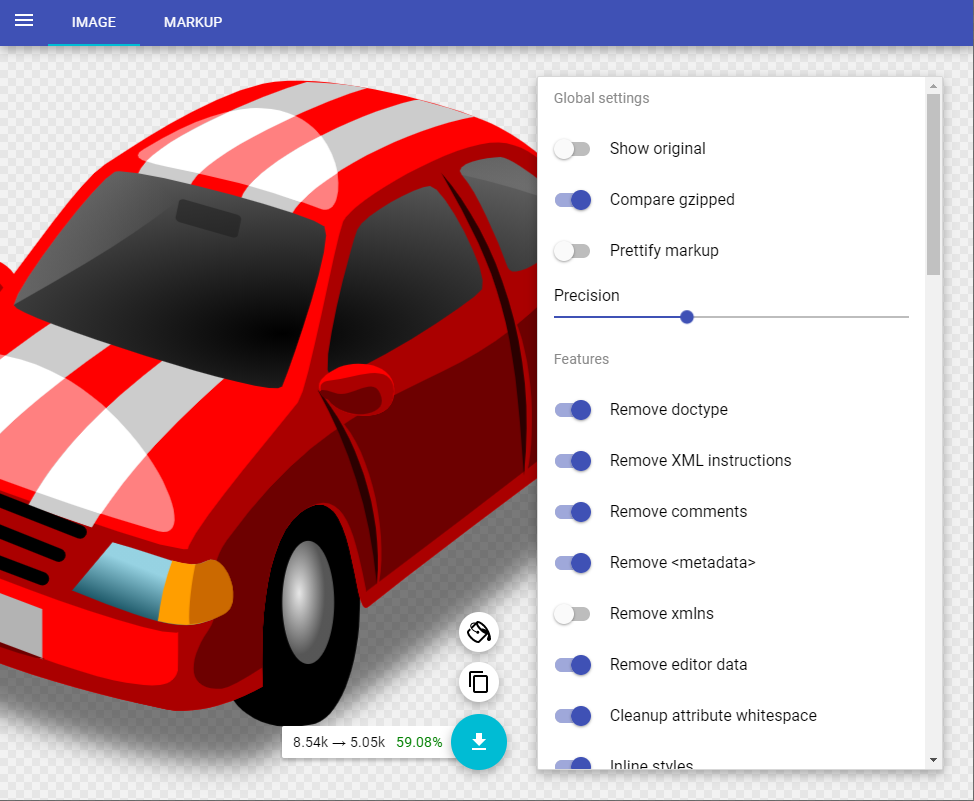Open the hamburger navigation menu

(23, 22)
